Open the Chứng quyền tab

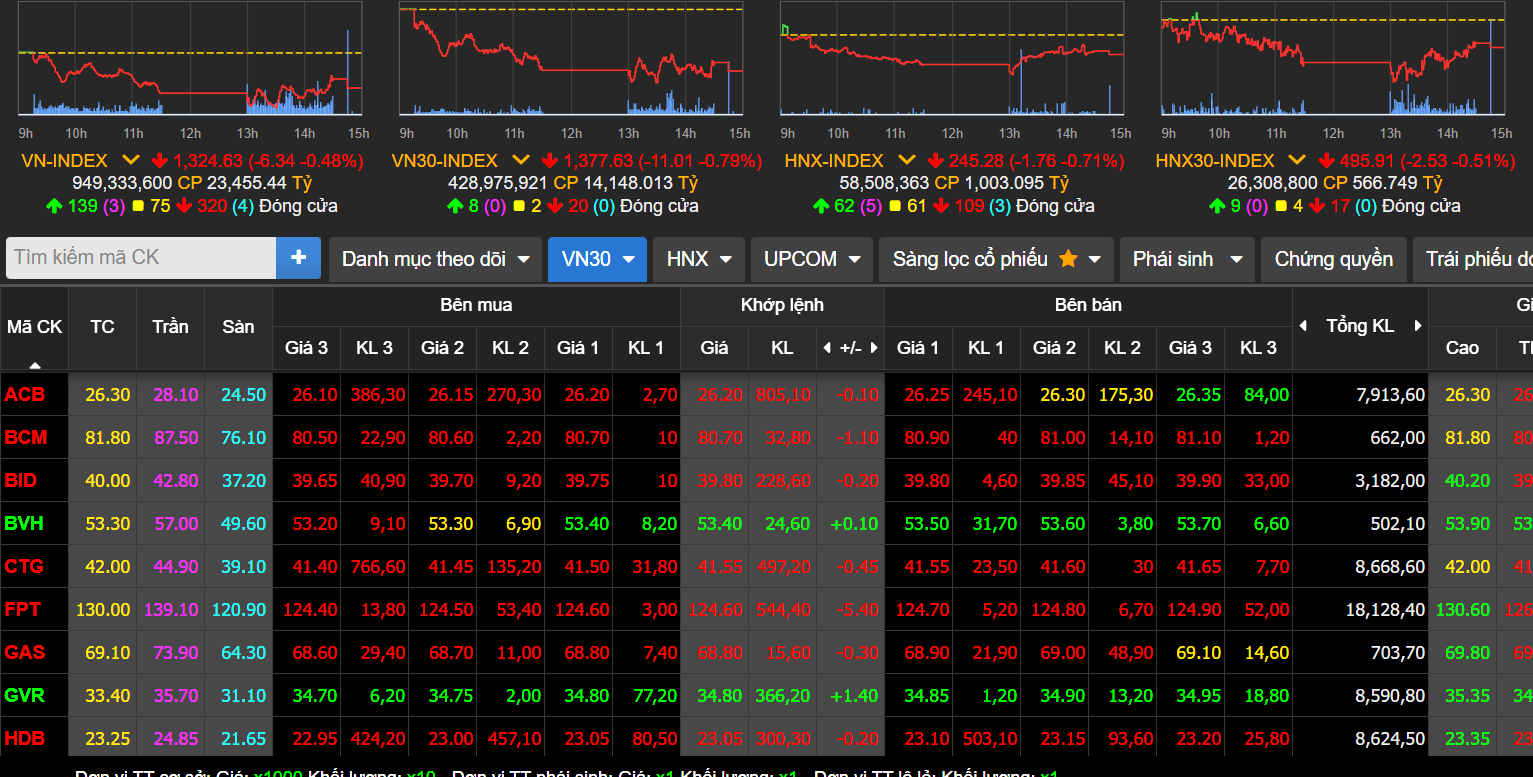click(x=1333, y=259)
